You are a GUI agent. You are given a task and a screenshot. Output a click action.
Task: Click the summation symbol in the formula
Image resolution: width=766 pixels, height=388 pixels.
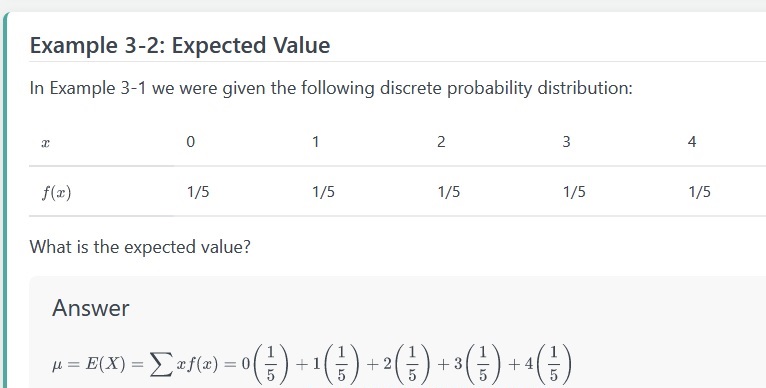coord(161,365)
